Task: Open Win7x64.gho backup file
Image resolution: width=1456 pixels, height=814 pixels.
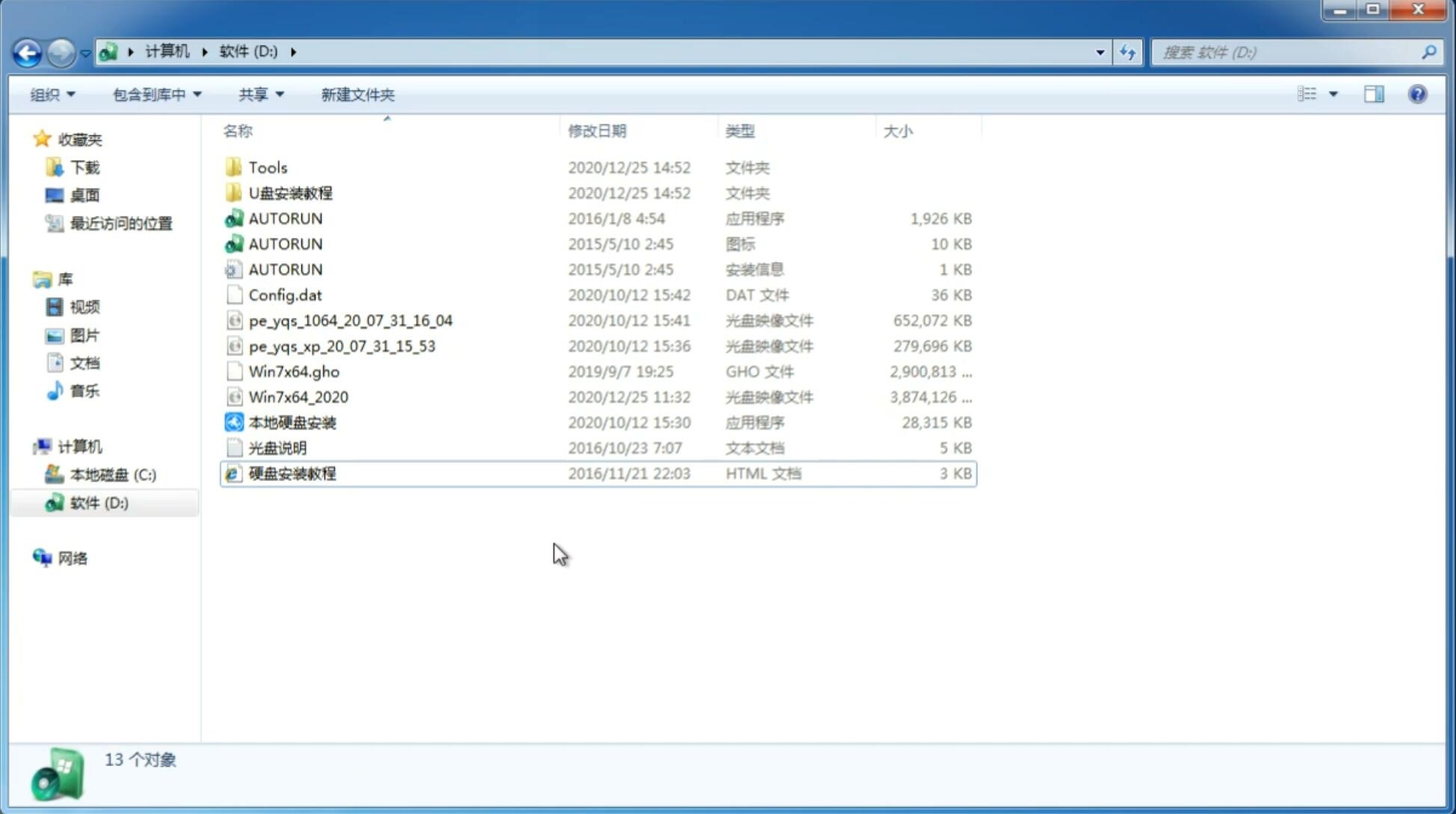Action: (295, 371)
